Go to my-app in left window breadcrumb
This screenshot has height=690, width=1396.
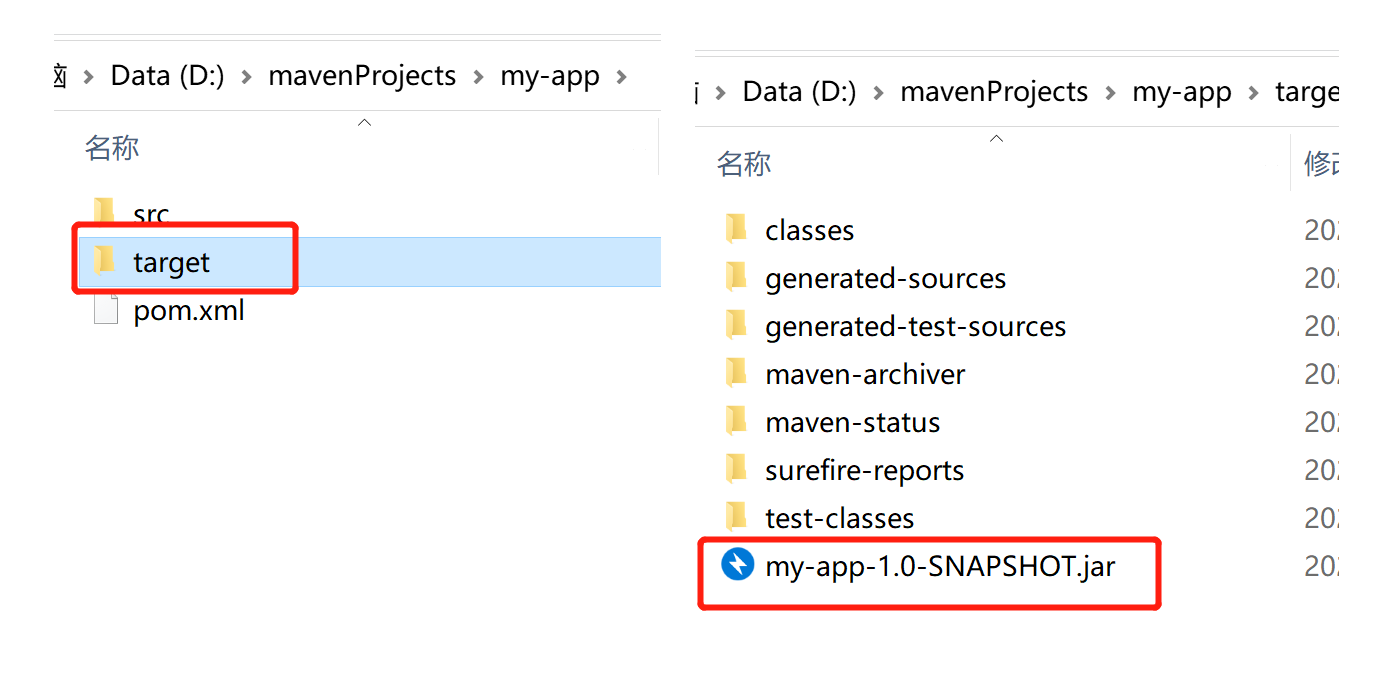(550, 76)
